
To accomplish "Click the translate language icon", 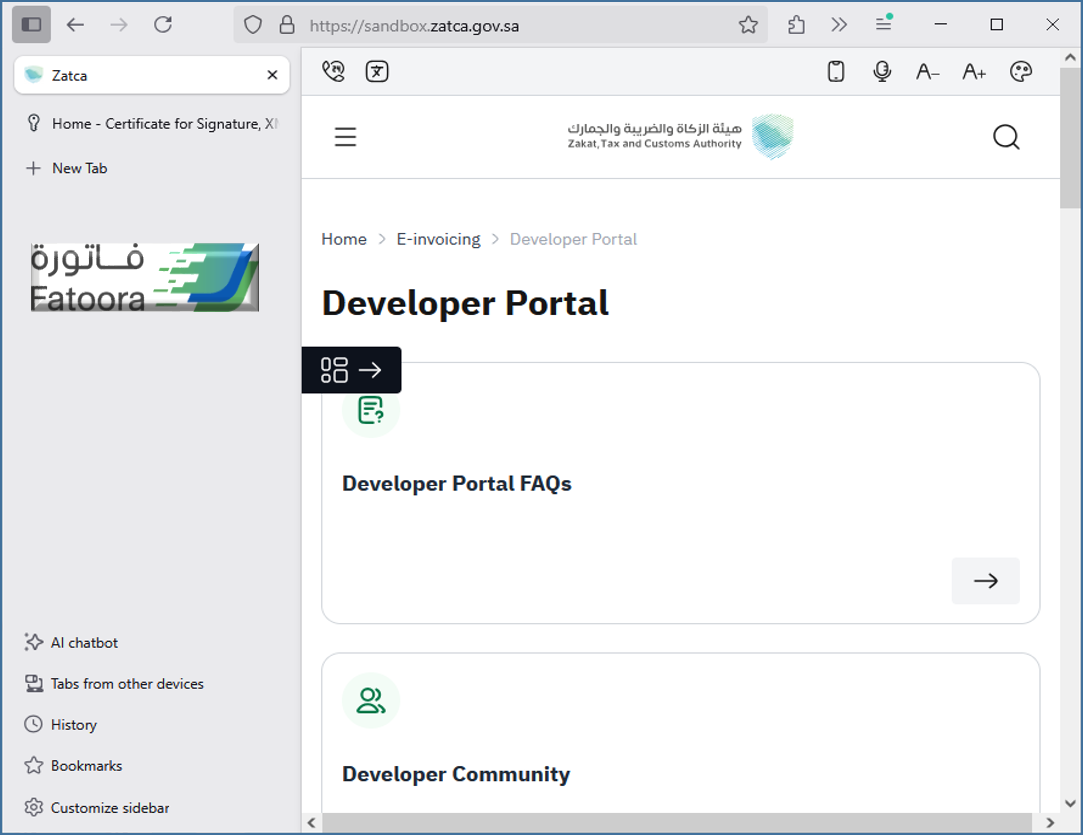I will (x=377, y=72).
